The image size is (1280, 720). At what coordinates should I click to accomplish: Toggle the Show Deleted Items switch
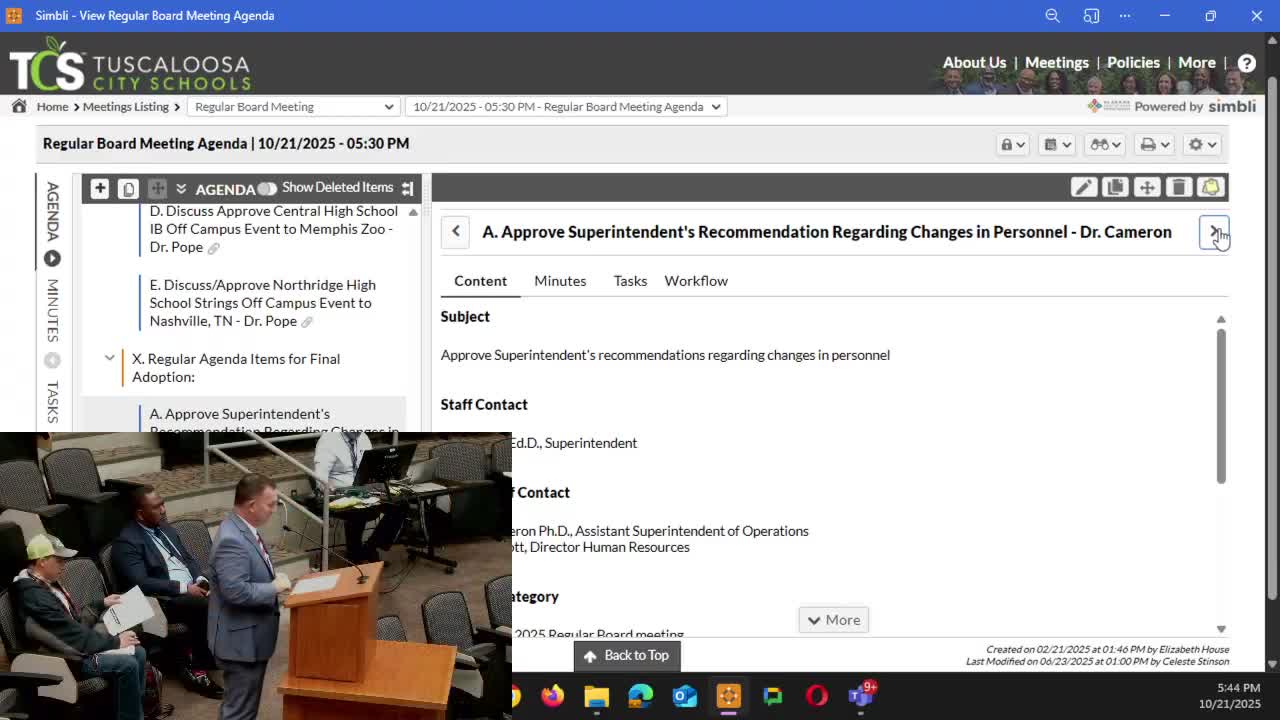[266, 188]
